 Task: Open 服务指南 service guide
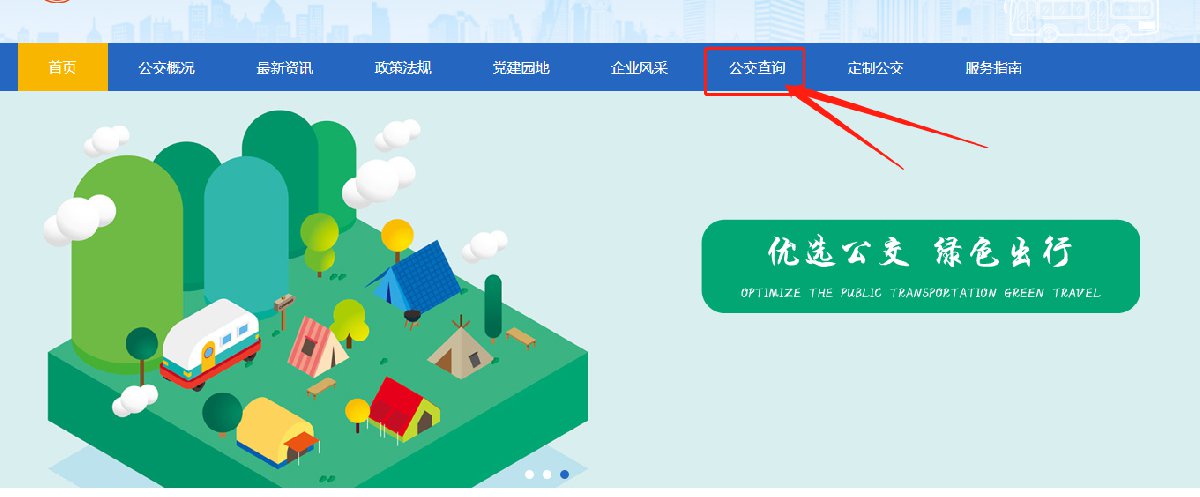tap(993, 68)
